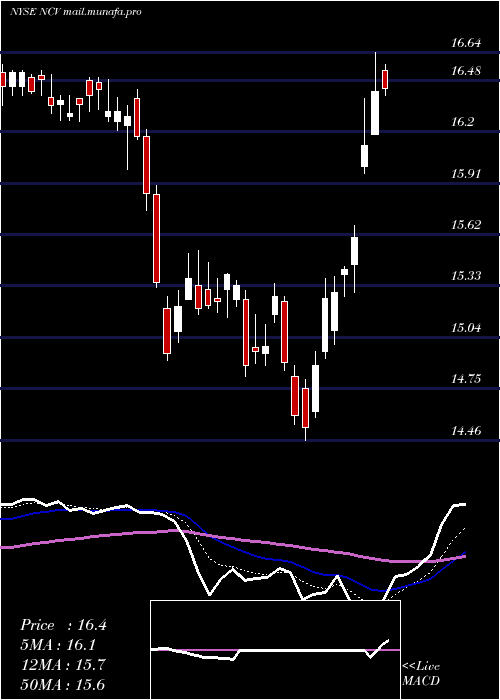
Task: Click the '50MA : 15.6' readout
Action: click(x=63, y=684)
